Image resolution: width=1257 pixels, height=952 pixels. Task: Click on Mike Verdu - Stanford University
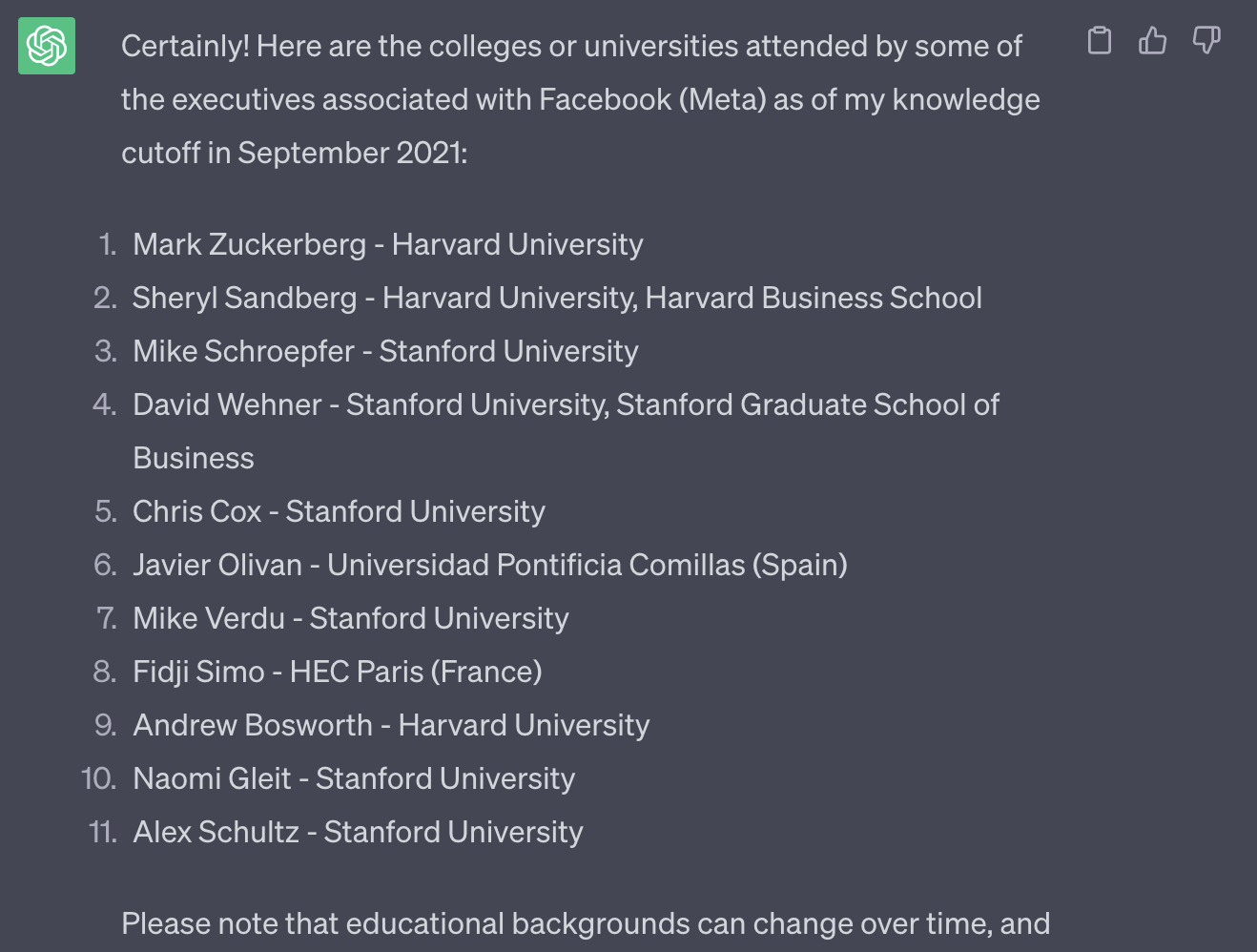351,618
